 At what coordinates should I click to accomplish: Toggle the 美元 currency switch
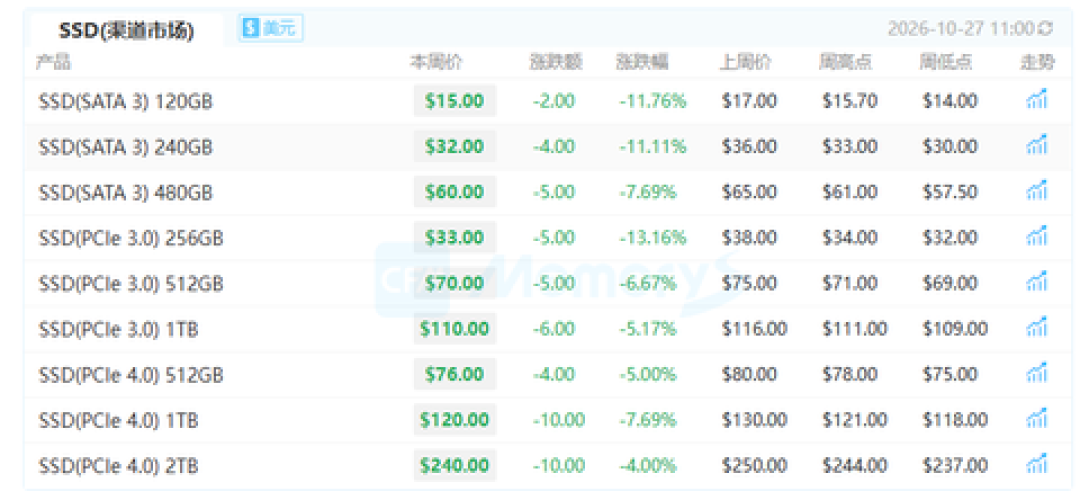270,28
